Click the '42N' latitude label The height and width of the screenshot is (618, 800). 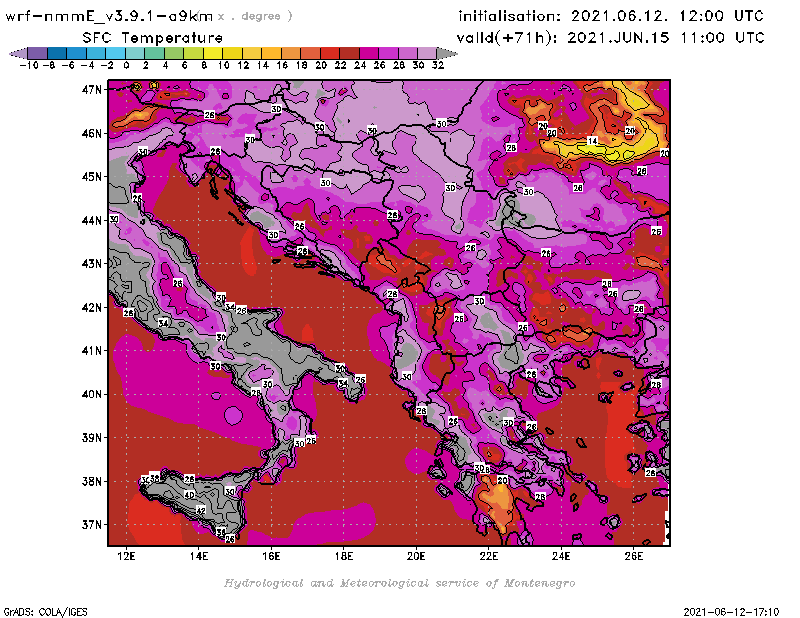click(x=92, y=307)
